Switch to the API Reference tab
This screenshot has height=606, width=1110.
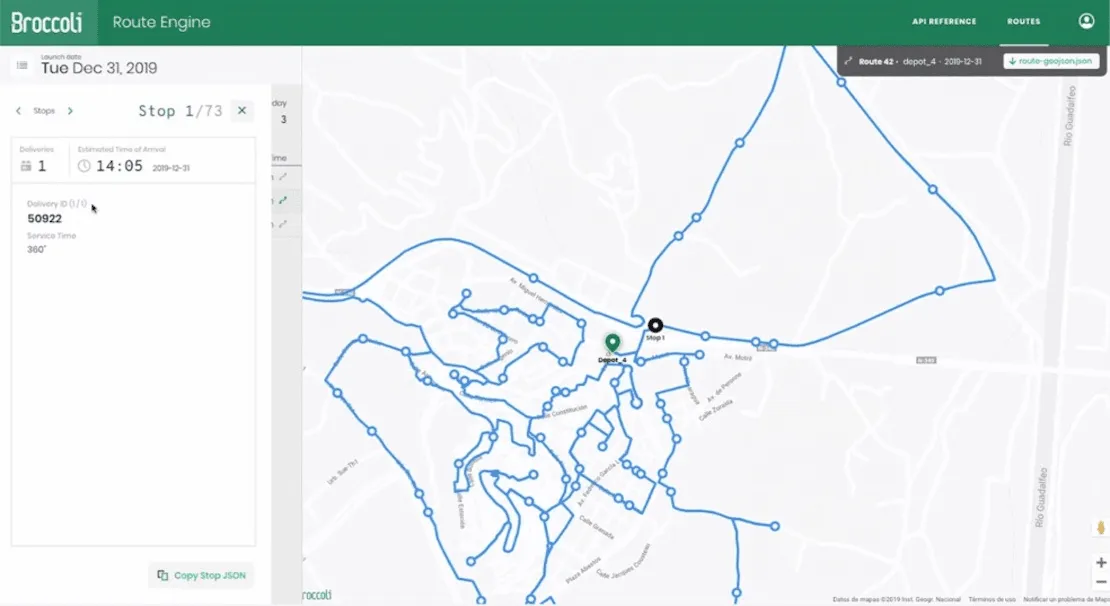pyautogui.click(x=944, y=20)
